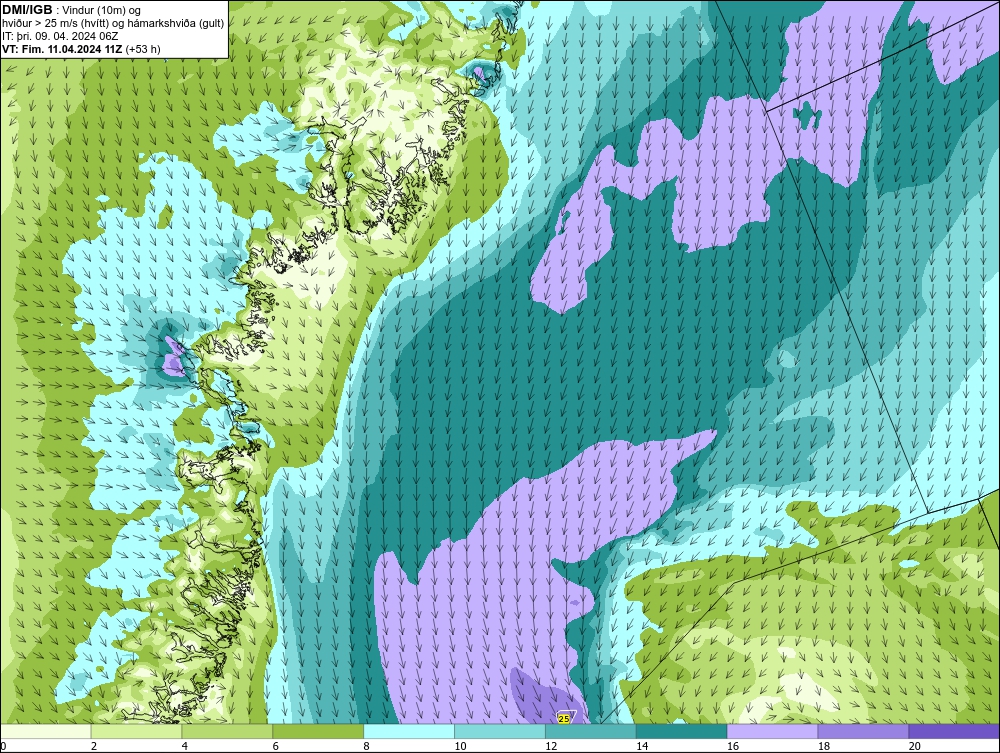Select the 10–12 m/s aqua swatch
1000x753 pixels.
500,732
